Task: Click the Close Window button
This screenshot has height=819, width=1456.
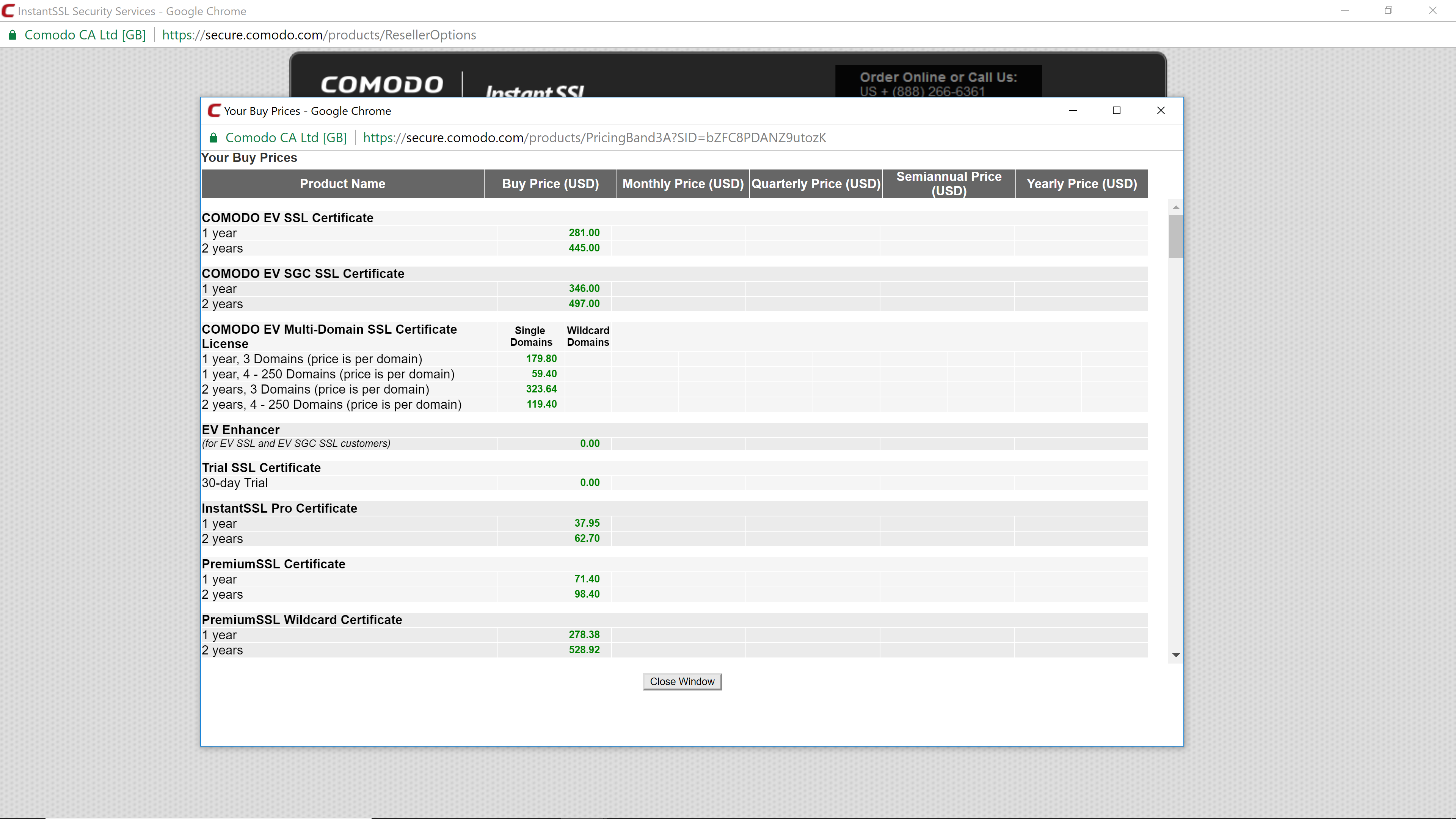Action: 682,682
